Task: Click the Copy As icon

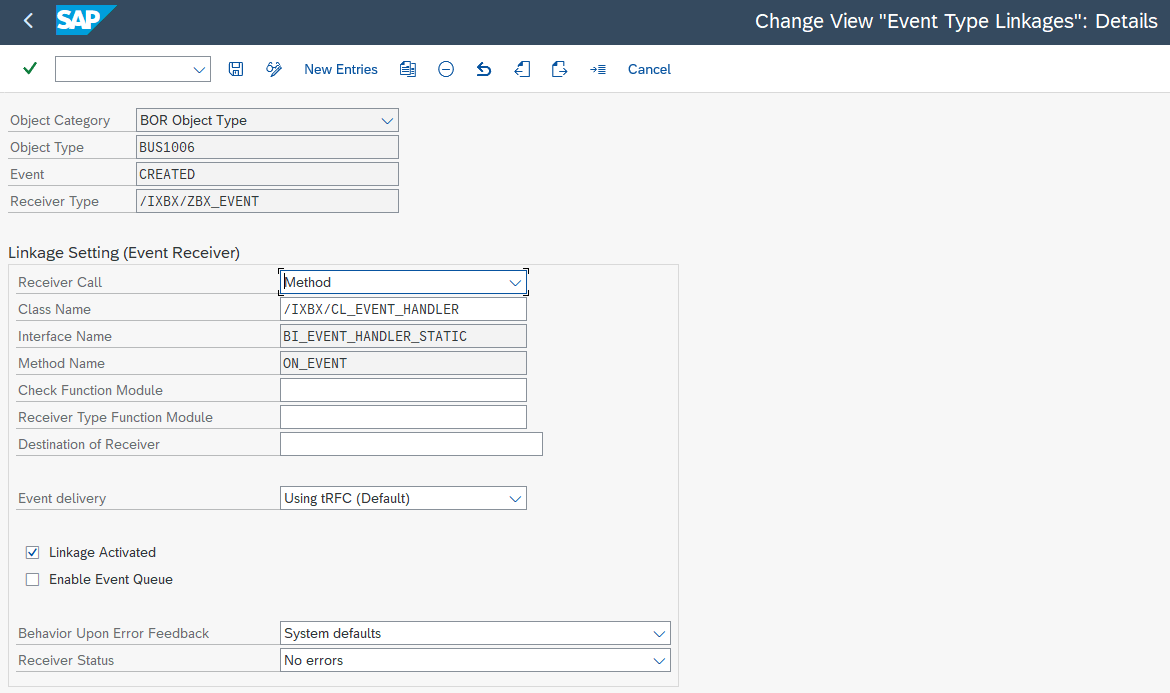Action: [x=407, y=69]
